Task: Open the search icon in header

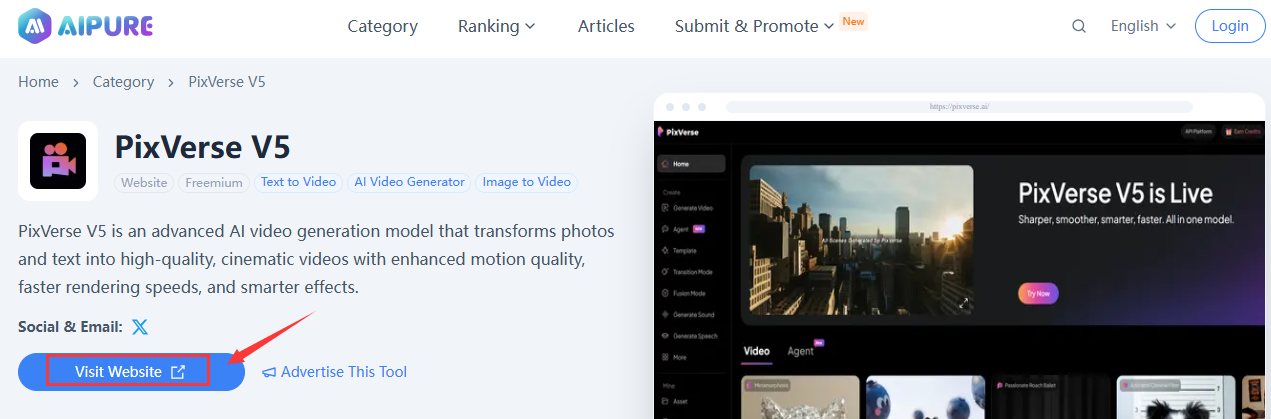Action: (x=1079, y=27)
